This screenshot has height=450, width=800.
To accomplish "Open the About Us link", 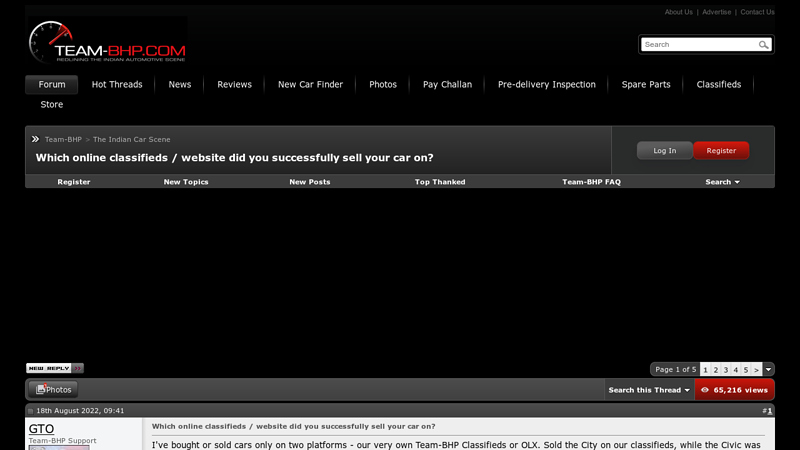I will coord(678,12).
